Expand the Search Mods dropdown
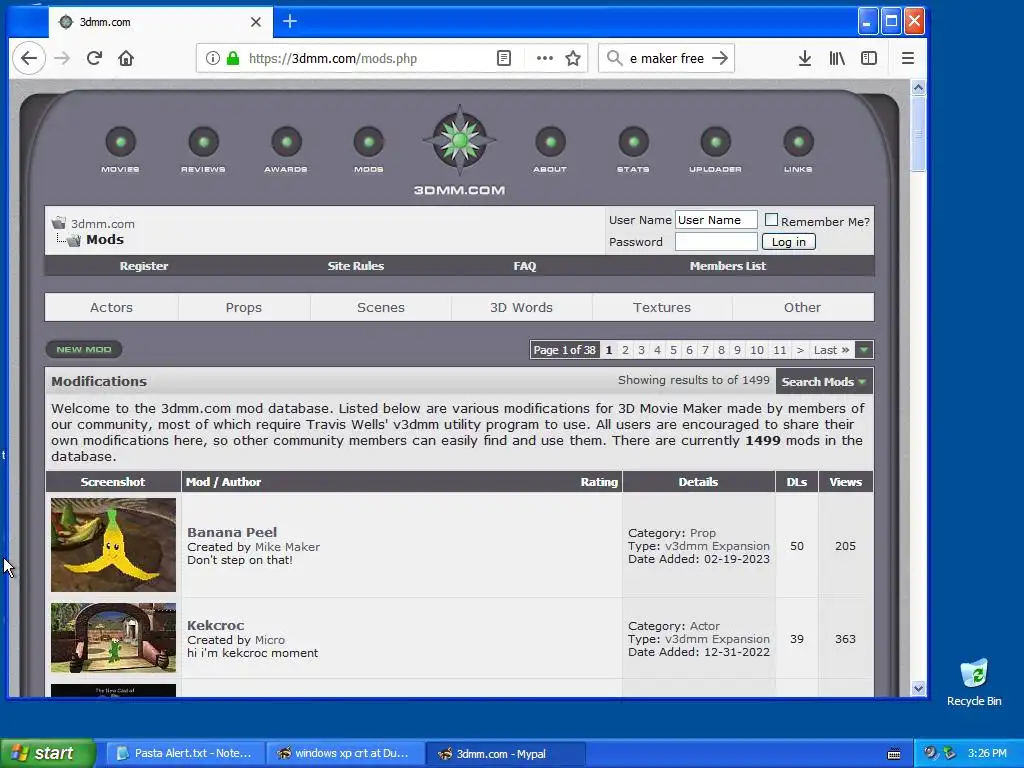This screenshot has height=768, width=1024. [824, 382]
